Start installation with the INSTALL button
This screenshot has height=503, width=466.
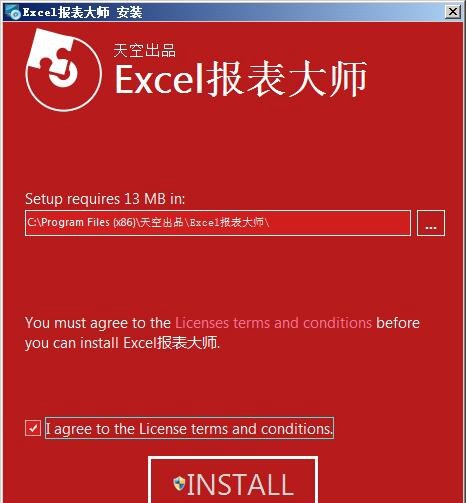[x=233, y=482]
